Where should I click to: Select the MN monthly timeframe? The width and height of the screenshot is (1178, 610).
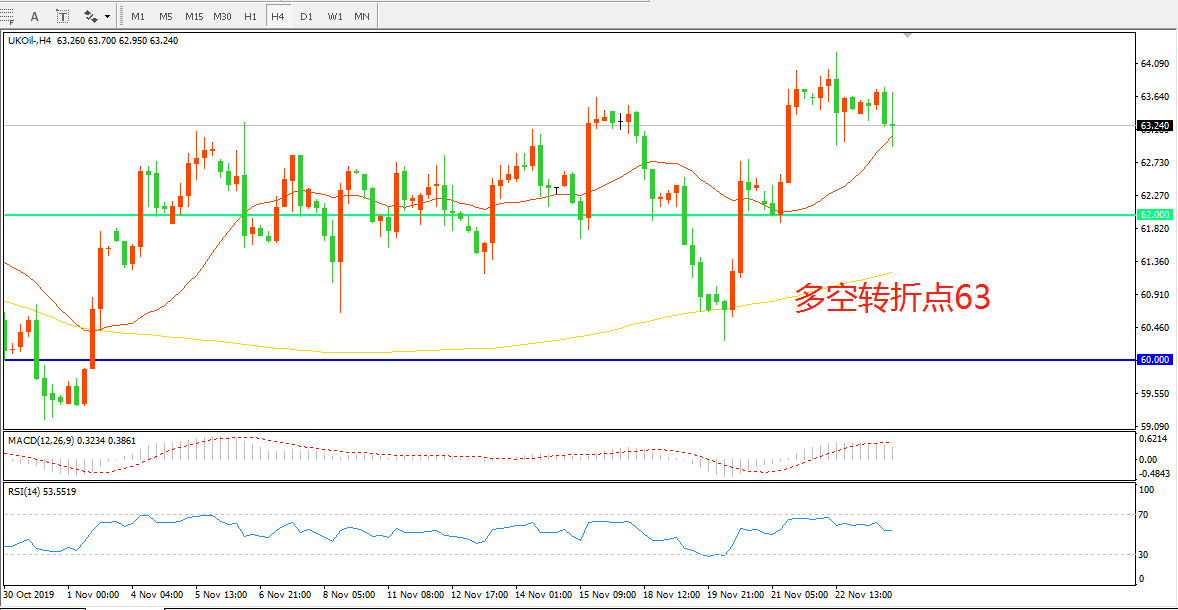click(362, 16)
